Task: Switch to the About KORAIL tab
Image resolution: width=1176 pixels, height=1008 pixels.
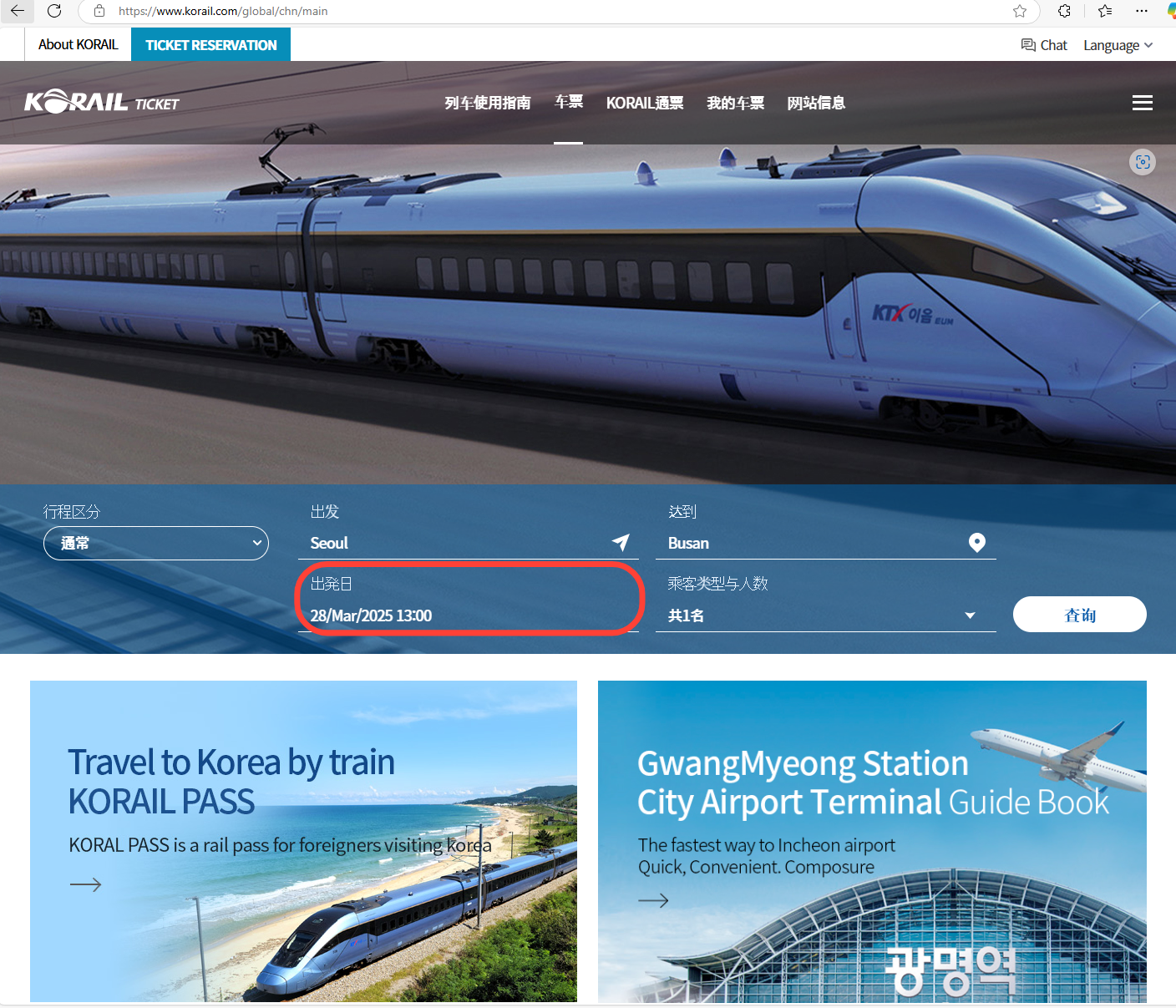Action: tap(79, 45)
